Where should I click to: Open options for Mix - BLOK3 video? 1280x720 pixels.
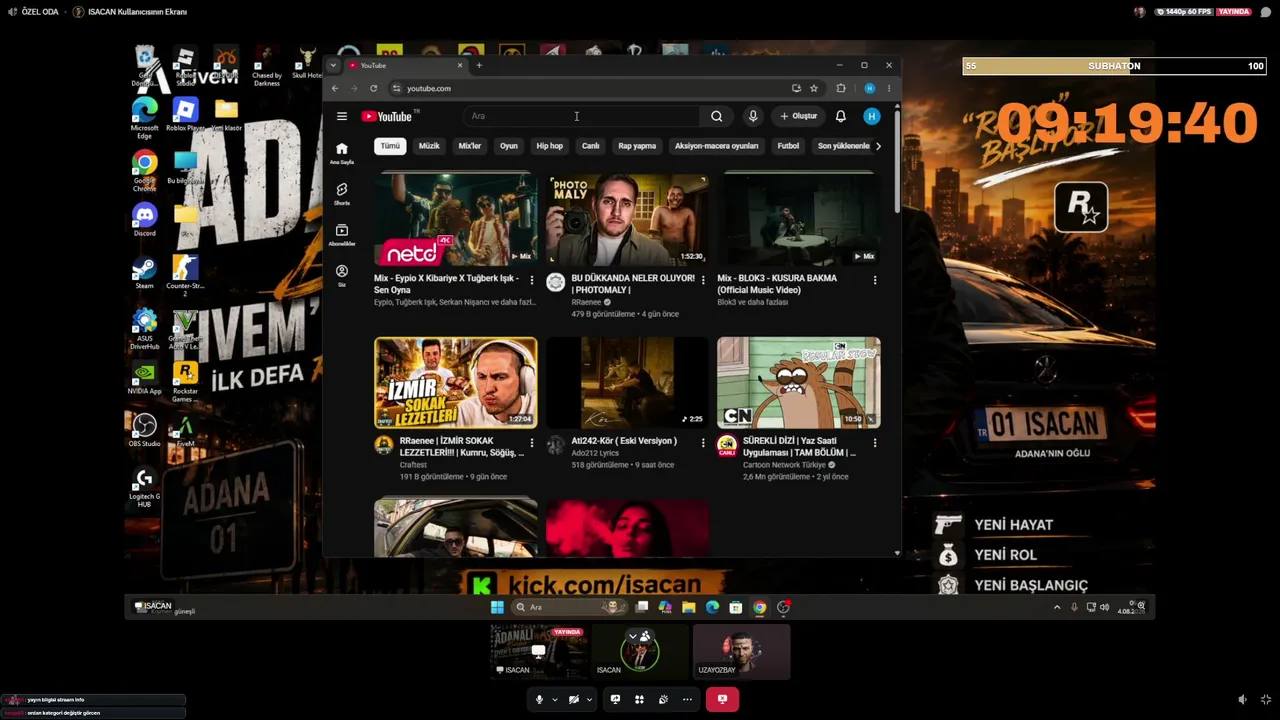(x=875, y=280)
